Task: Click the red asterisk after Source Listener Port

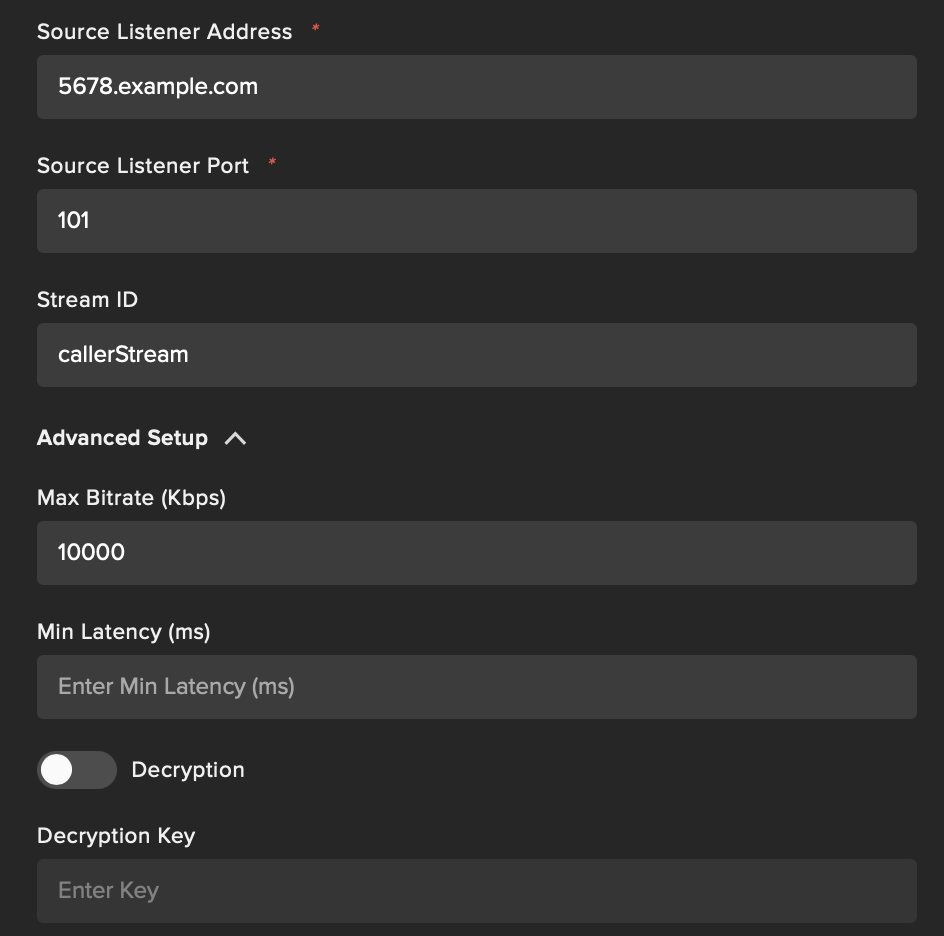Action: pos(272,163)
